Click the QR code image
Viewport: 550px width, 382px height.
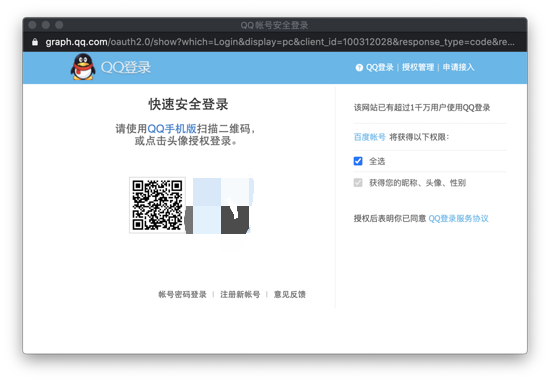(157, 205)
